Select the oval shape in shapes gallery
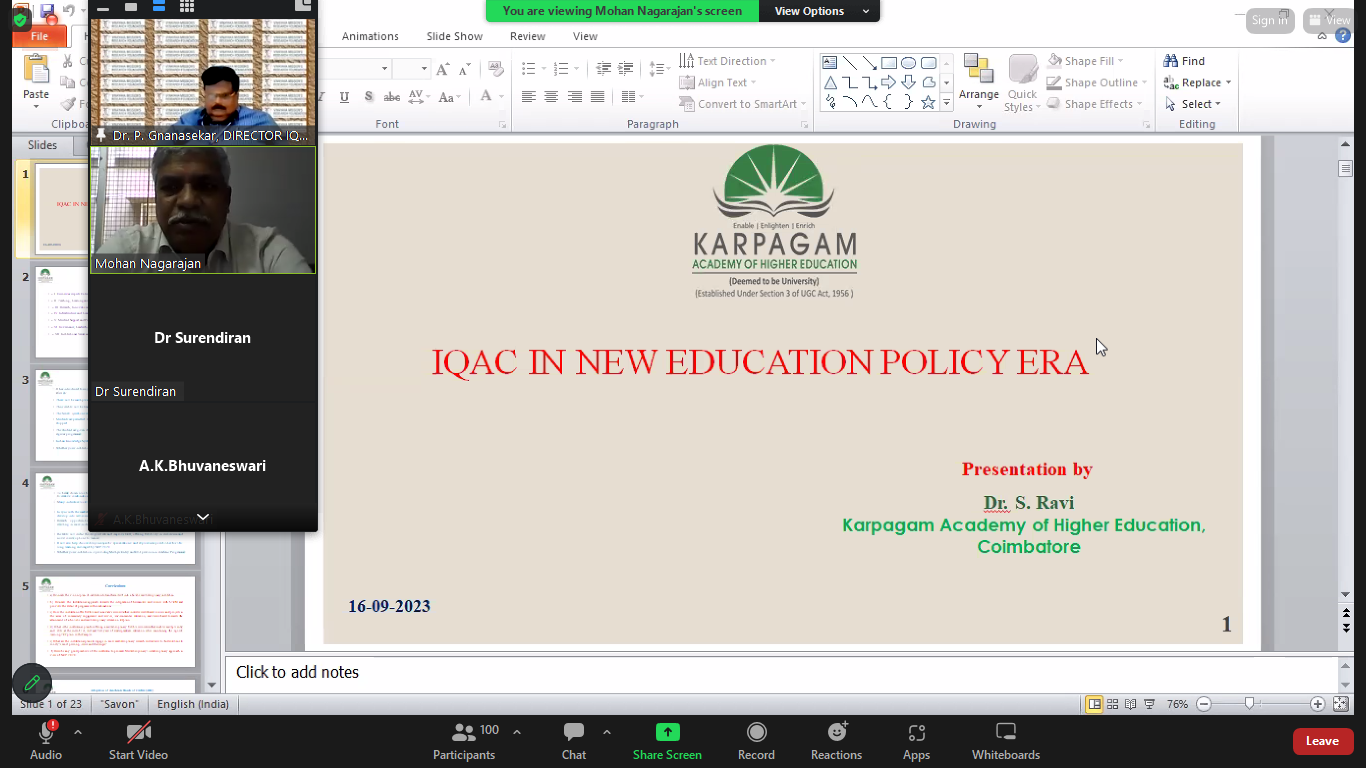 [908, 63]
